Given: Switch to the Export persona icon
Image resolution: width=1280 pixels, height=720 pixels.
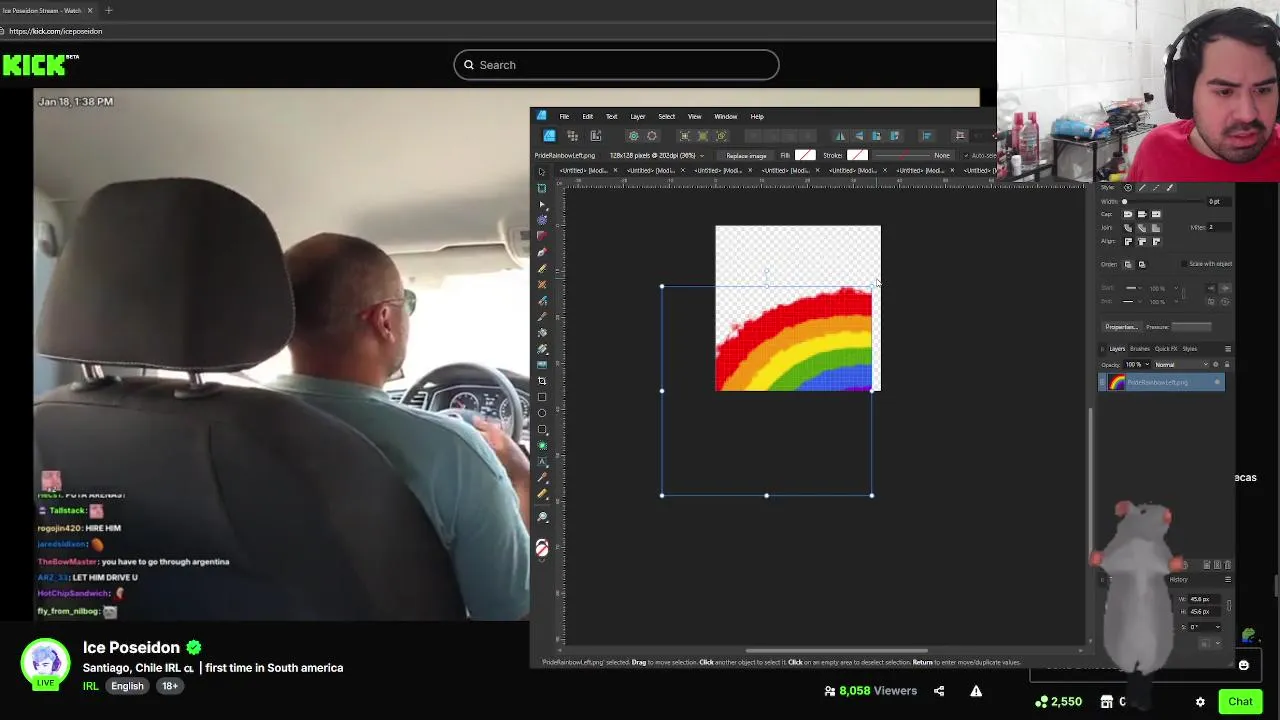Looking at the screenshot, I should coord(596,135).
